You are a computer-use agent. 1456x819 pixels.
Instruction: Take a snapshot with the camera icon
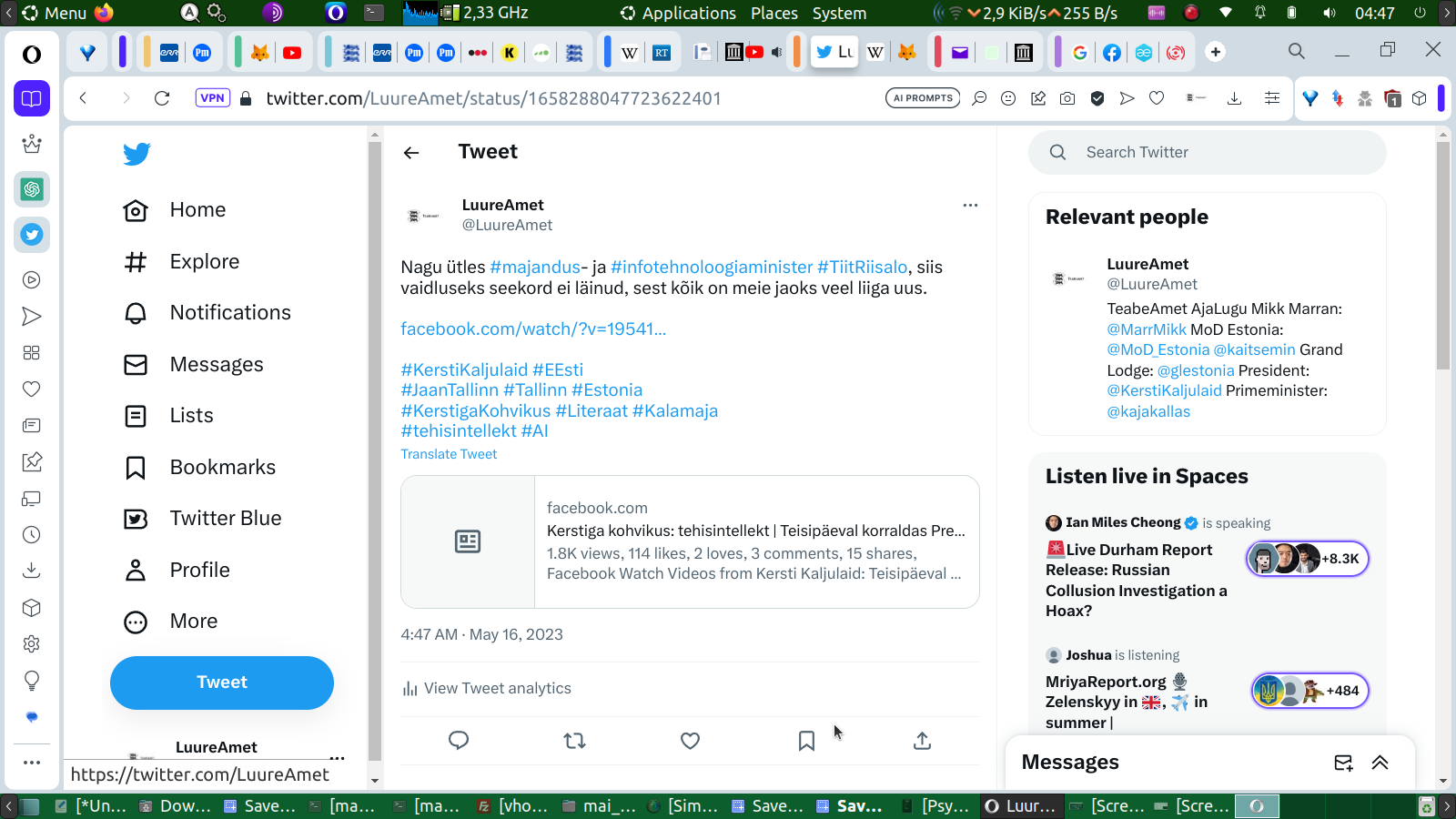(1067, 98)
